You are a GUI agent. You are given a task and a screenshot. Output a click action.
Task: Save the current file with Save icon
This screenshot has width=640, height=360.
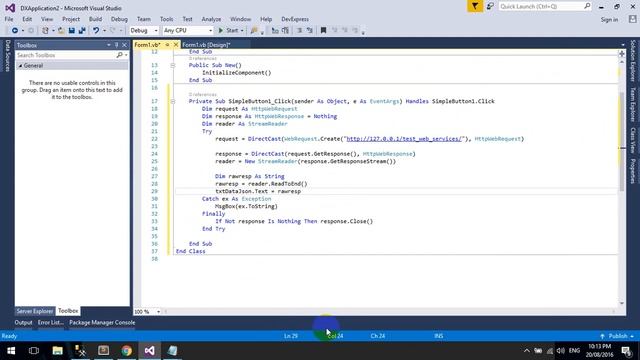pos(72,31)
